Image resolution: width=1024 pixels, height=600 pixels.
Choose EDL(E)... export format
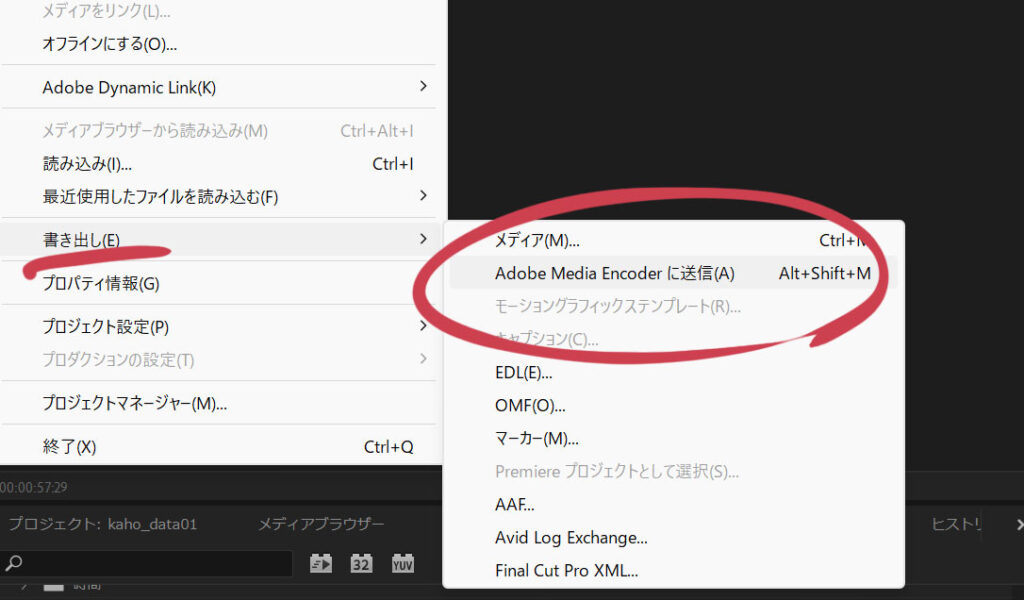pos(523,373)
